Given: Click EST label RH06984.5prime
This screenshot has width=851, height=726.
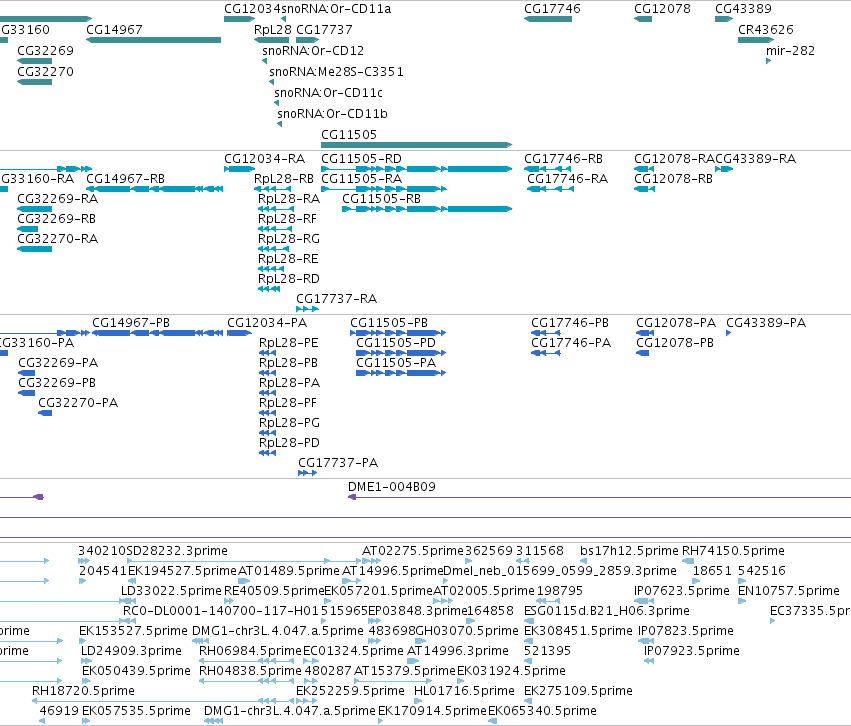Looking at the screenshot, I should [x=250, y=651].
